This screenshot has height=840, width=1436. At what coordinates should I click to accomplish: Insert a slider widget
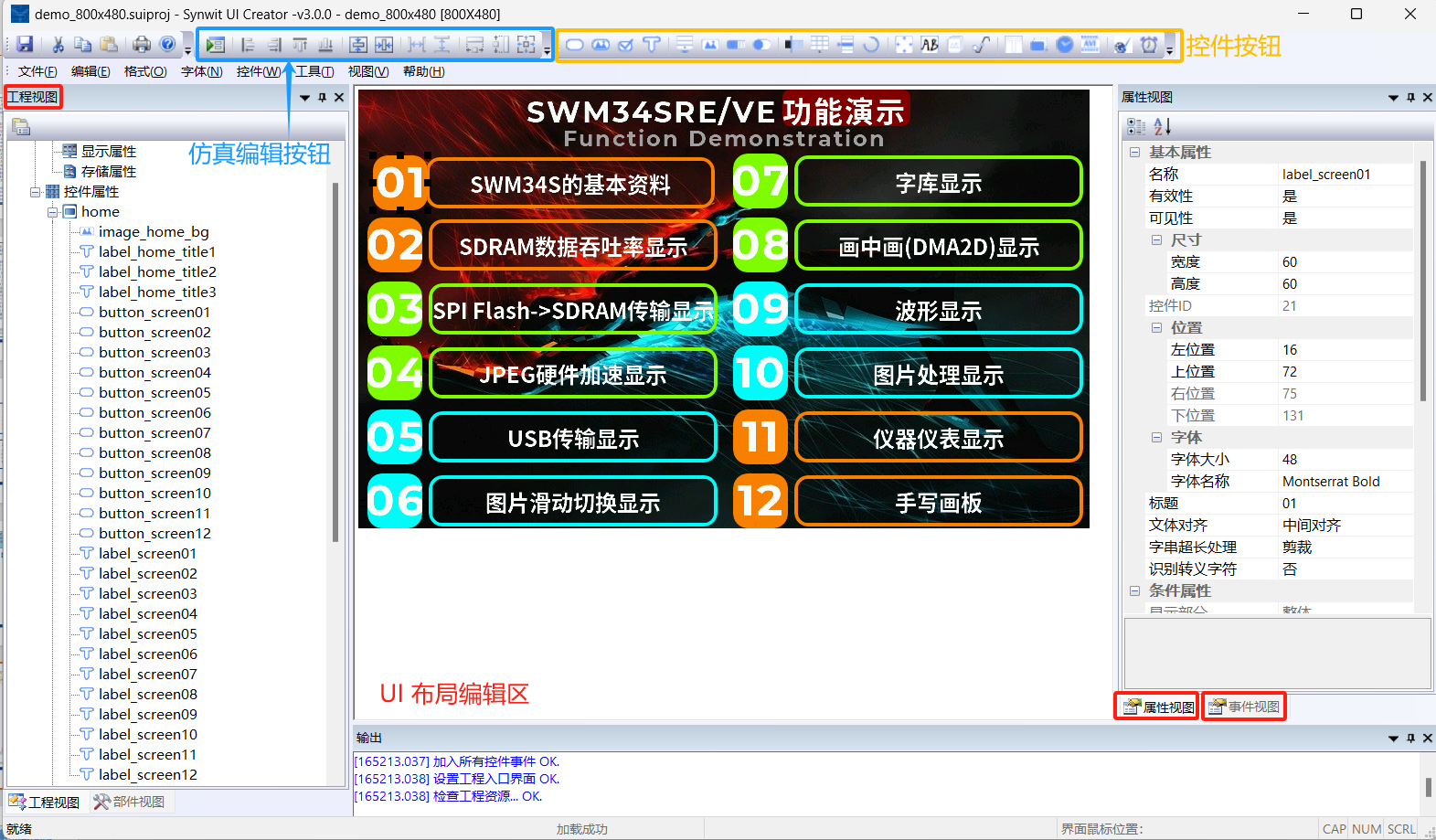point(794,44)
